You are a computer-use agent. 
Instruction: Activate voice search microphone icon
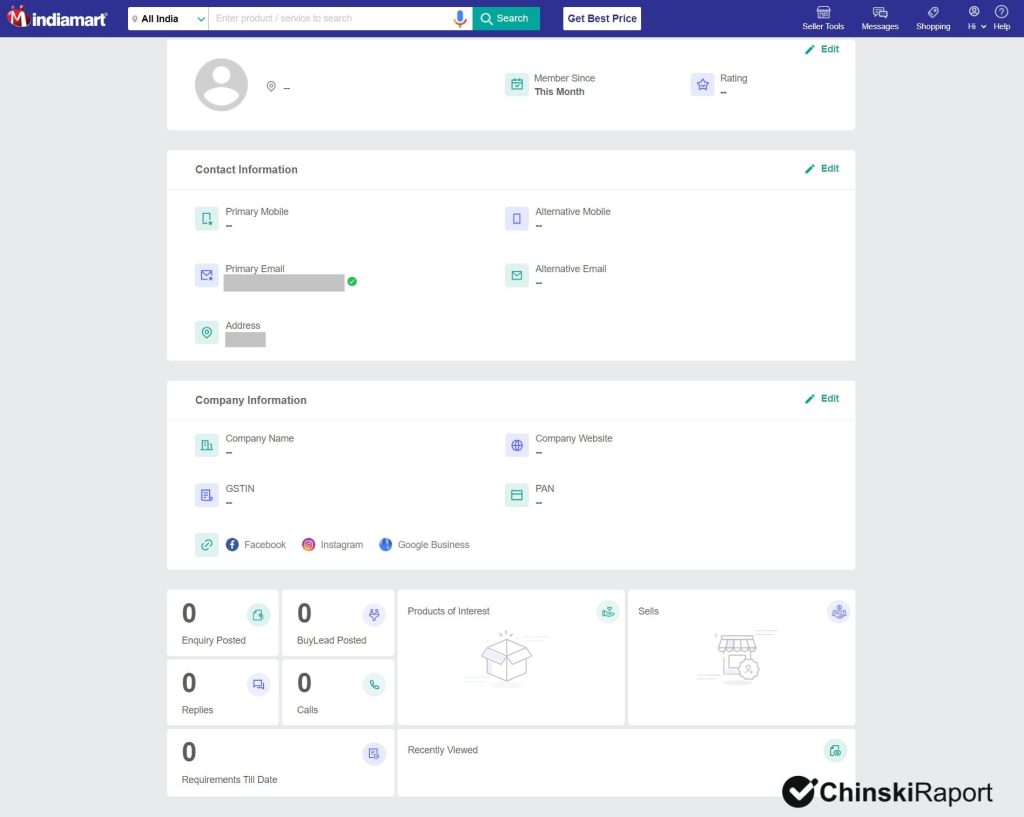point(460,18)
